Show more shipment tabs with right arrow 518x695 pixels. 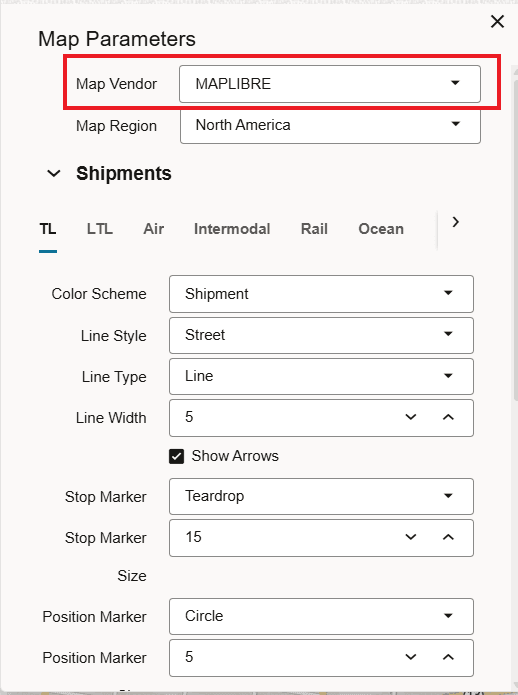click(456, 222)
